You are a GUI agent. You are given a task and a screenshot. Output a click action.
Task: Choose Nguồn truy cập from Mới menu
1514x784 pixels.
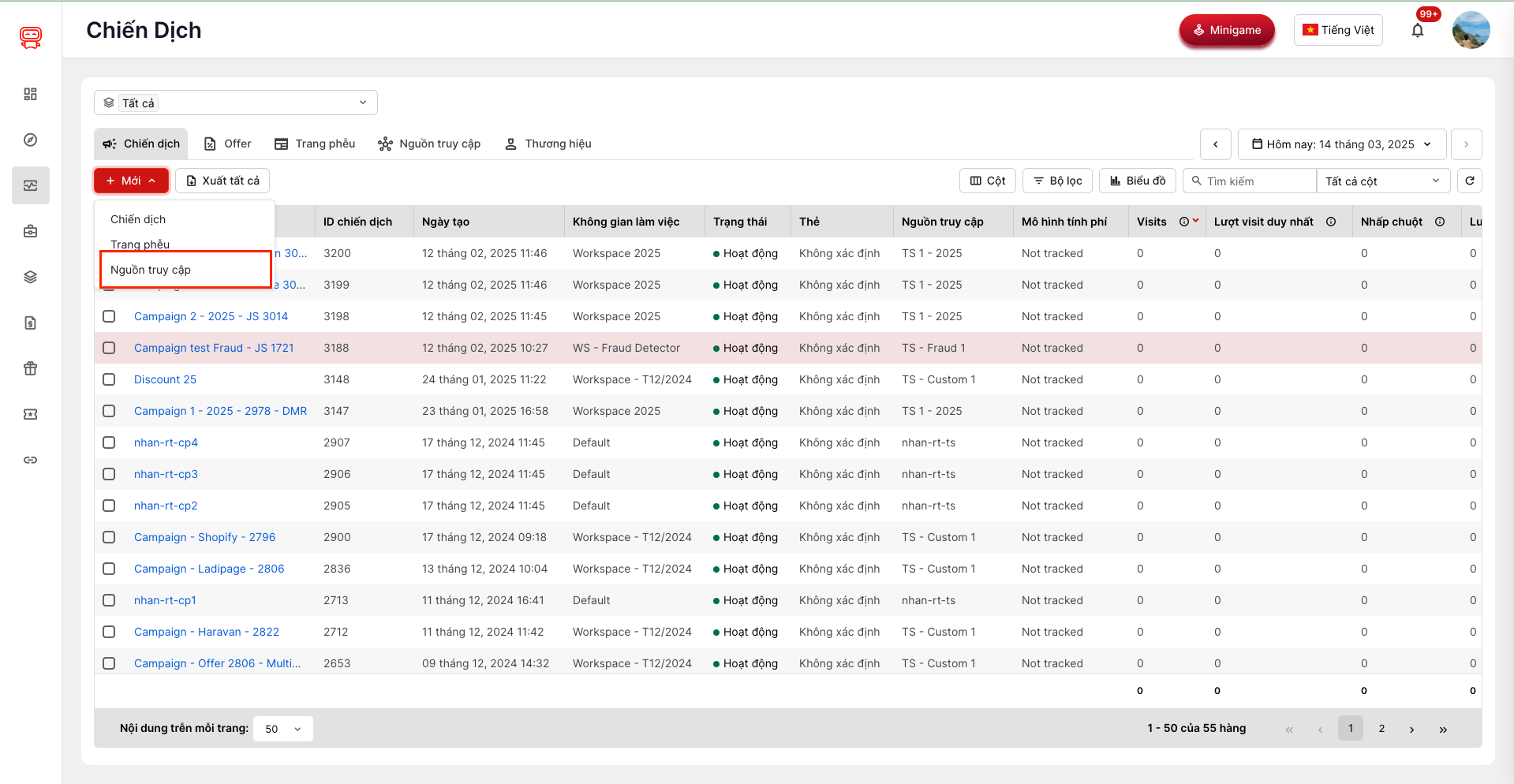coord(151,270)
